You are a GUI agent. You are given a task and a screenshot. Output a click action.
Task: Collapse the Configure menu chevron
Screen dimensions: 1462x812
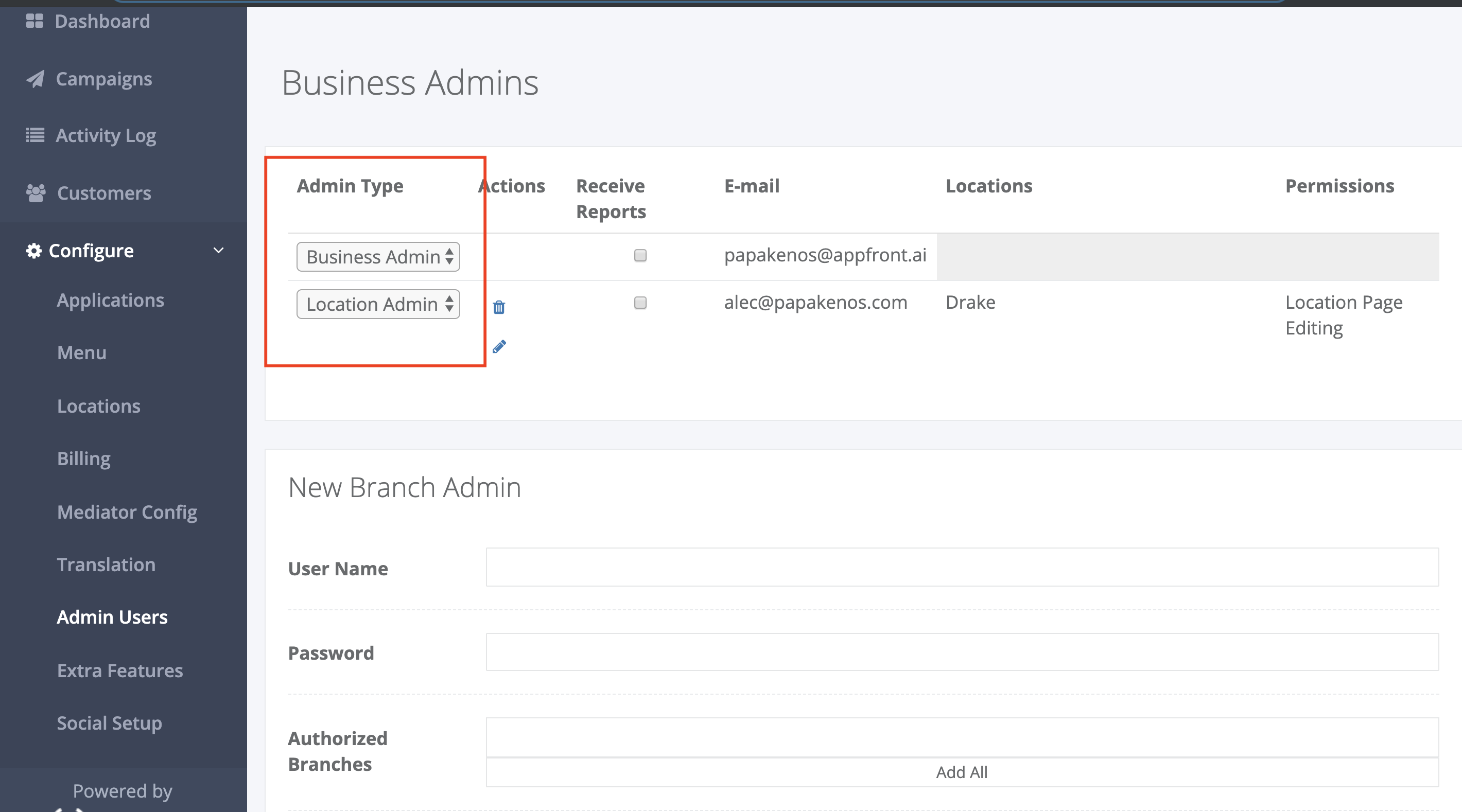218,250
